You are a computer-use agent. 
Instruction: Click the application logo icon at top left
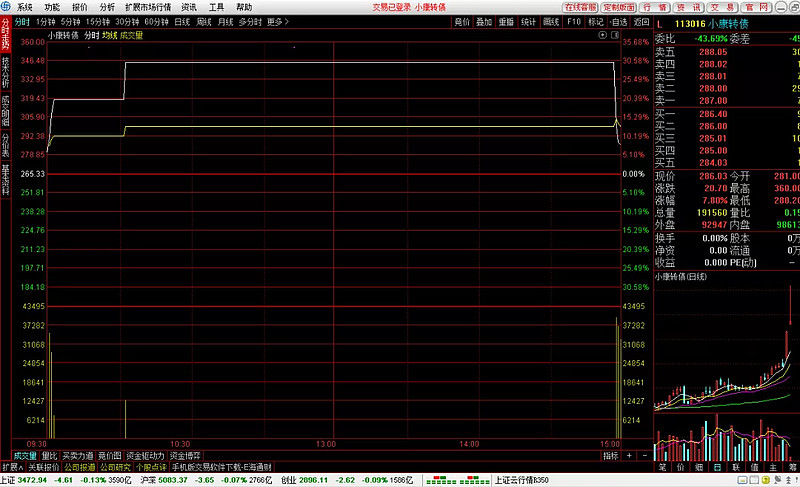[x=6, y=7]
